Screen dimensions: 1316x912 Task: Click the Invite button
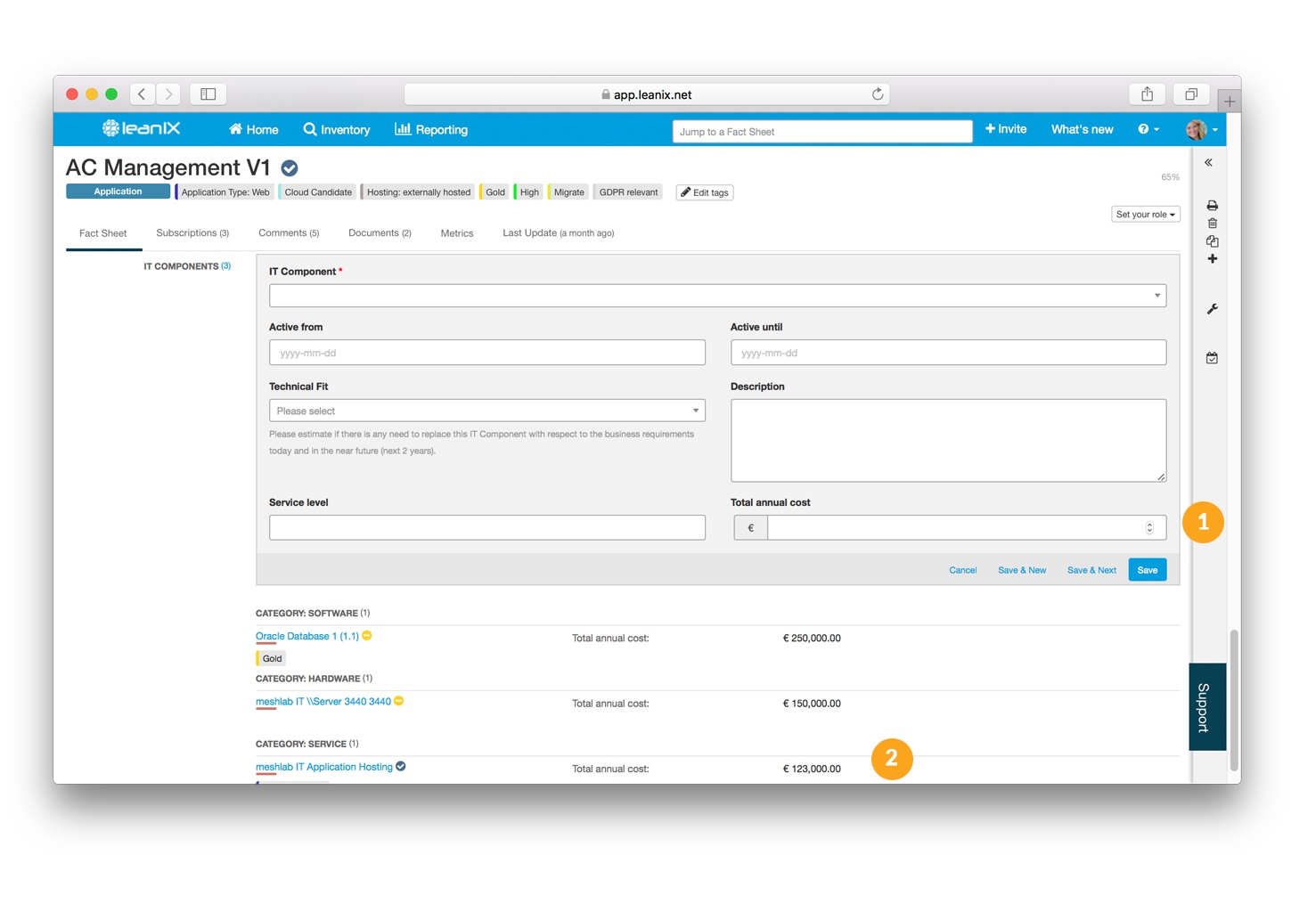1006,129
